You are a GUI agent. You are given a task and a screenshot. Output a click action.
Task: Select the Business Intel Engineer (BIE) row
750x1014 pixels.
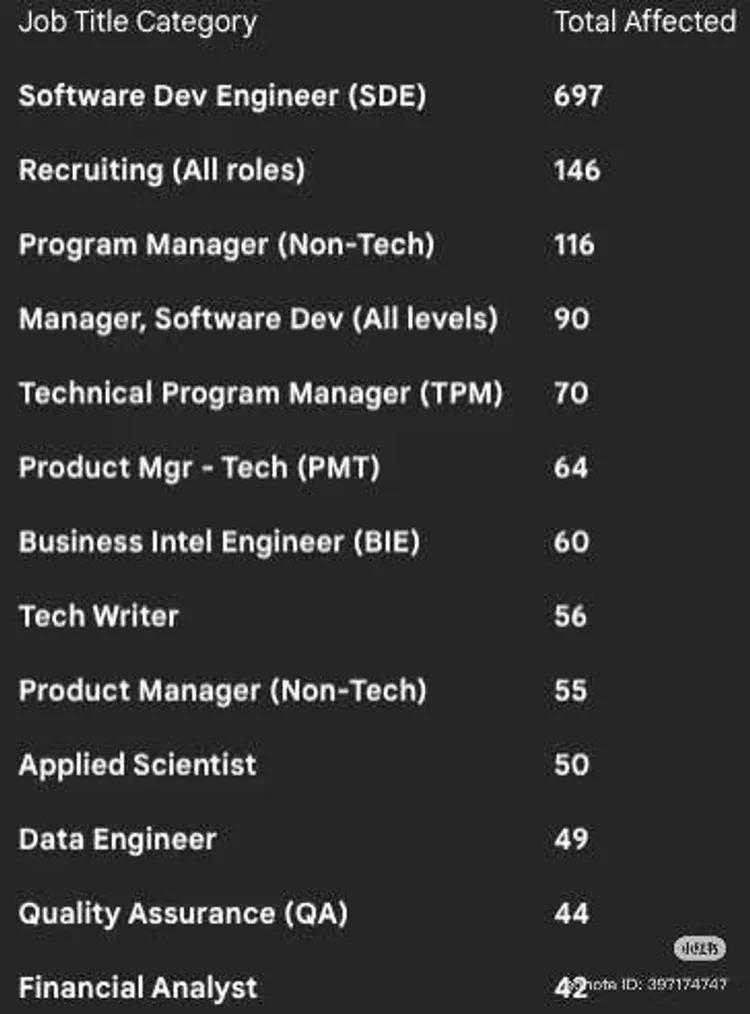pos(219,542)
